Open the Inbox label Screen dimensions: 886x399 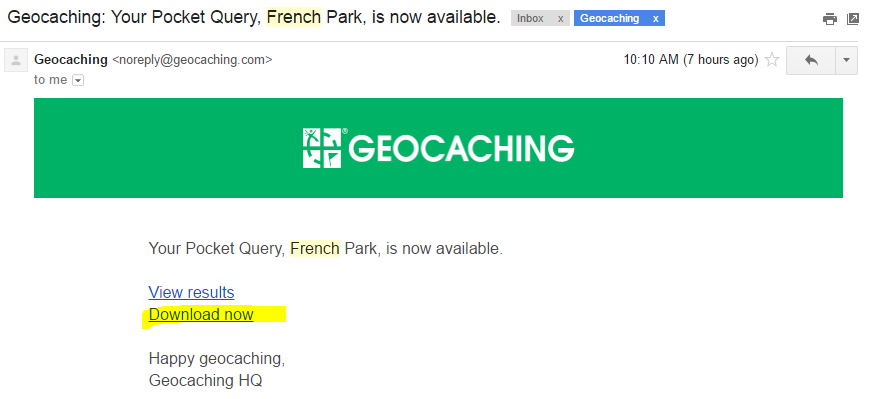click(x=530, y=19)
